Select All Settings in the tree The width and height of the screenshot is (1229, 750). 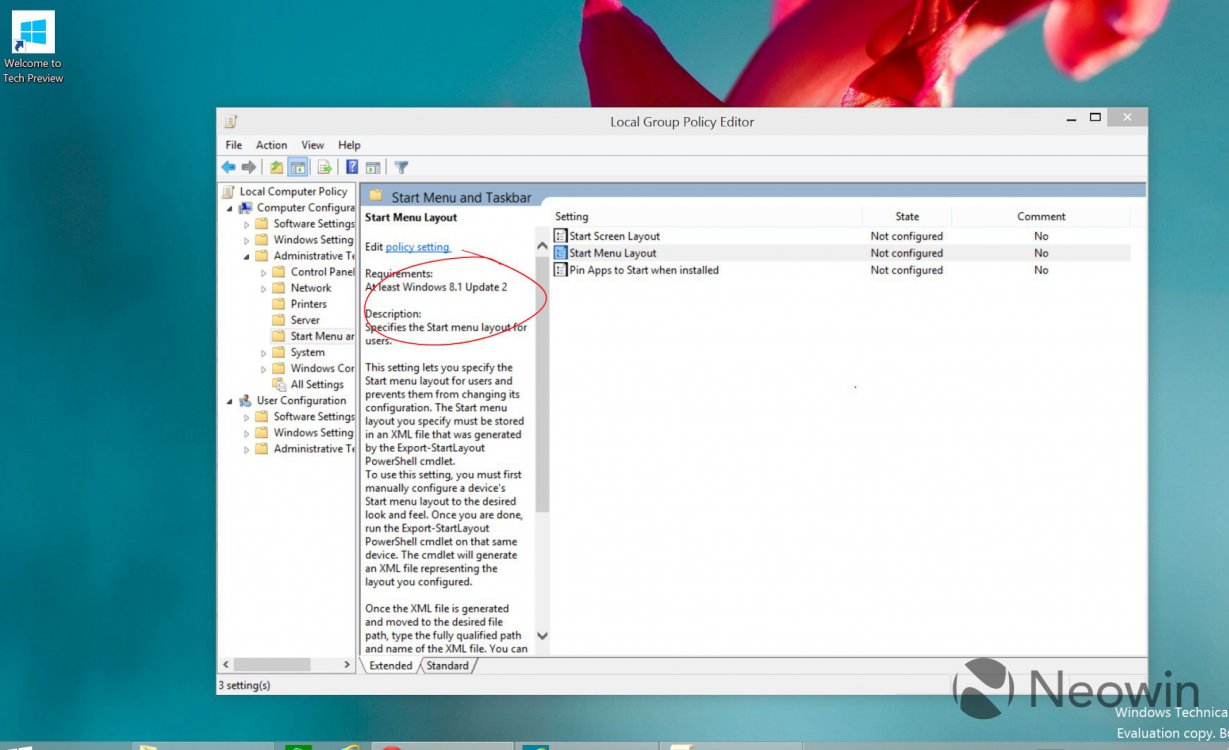tap(317, 385)
